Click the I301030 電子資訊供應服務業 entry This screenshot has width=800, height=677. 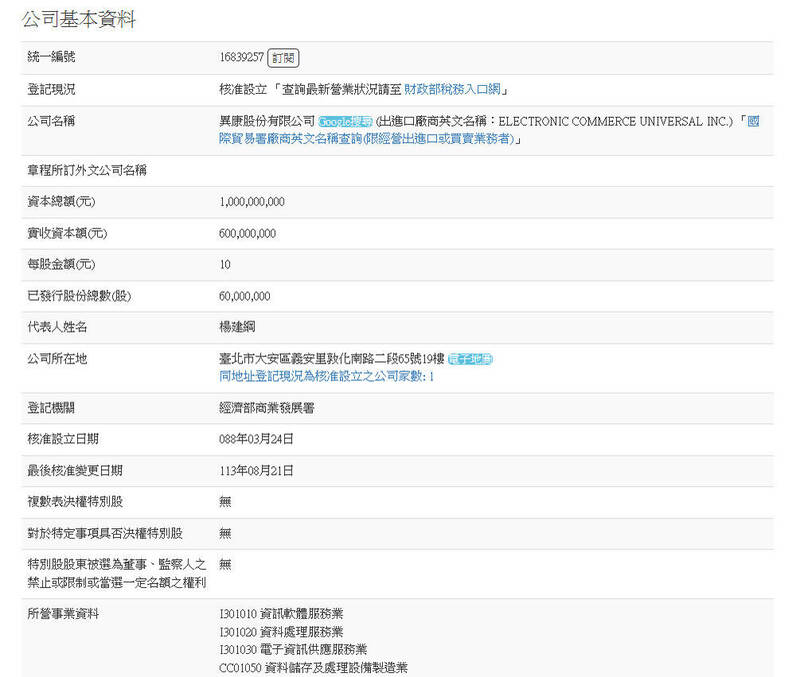(x=292, y=649)
